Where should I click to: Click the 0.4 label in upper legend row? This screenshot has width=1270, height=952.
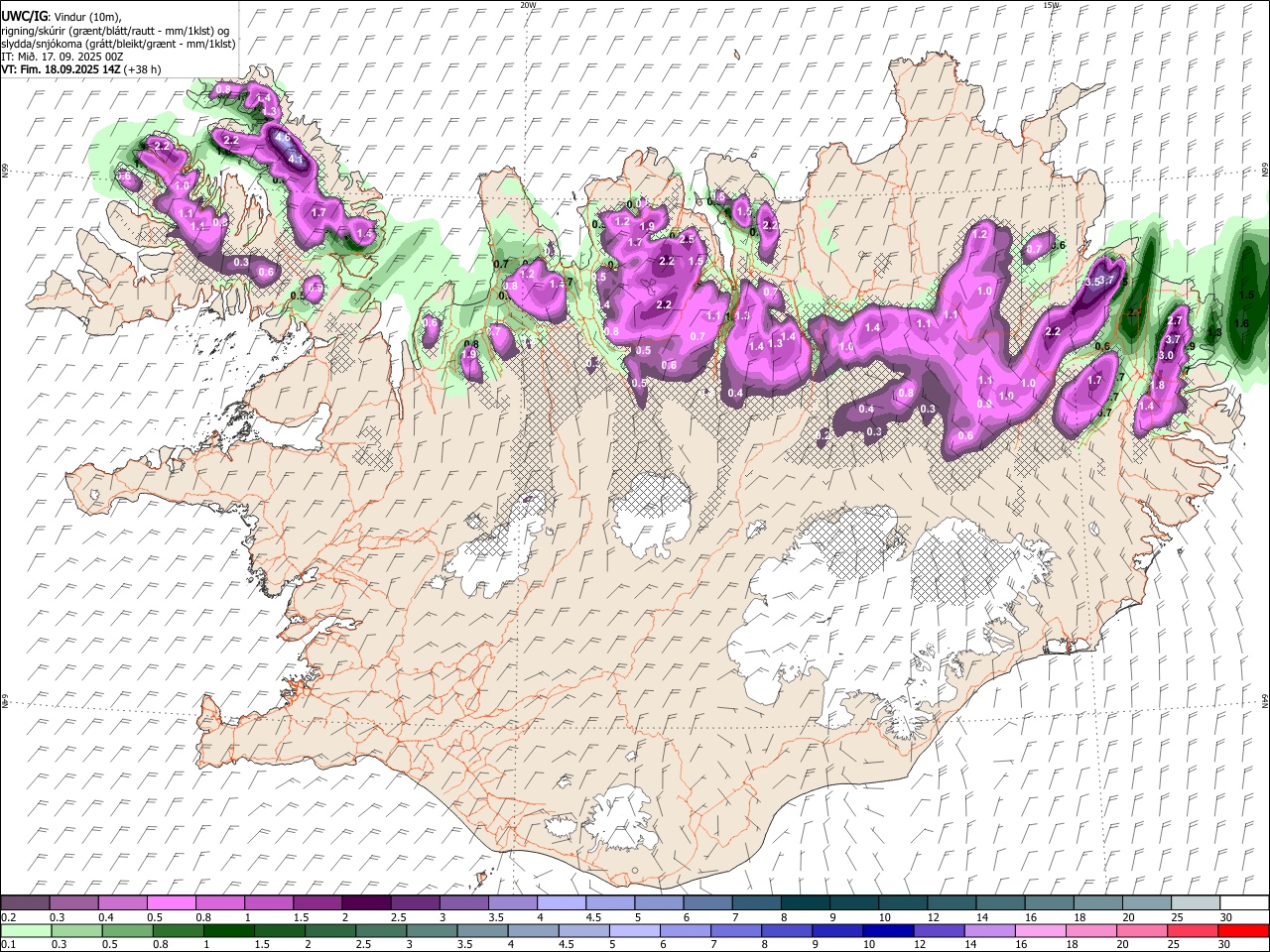(106, 917)
